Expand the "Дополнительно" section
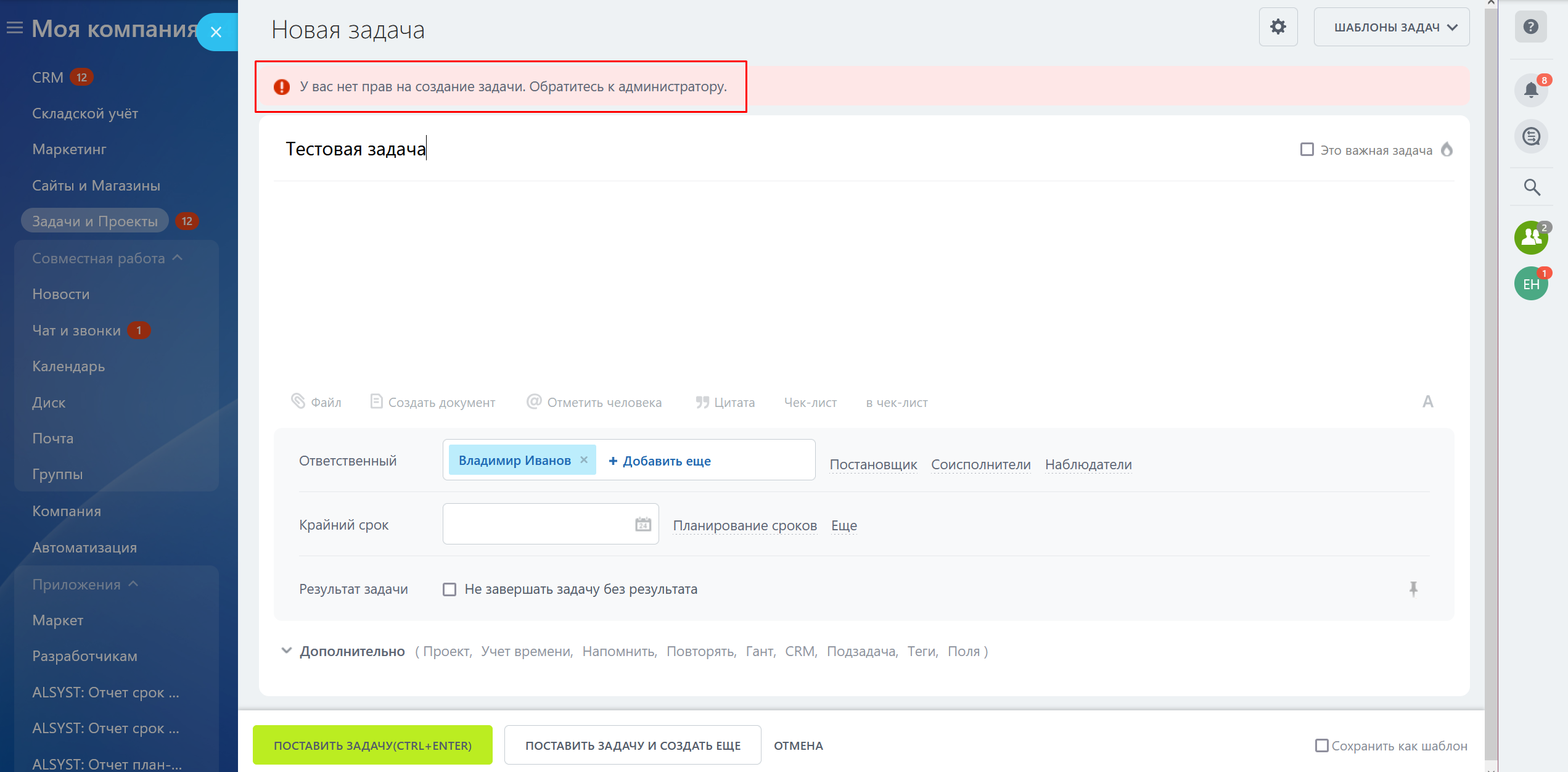 point(351,651)
